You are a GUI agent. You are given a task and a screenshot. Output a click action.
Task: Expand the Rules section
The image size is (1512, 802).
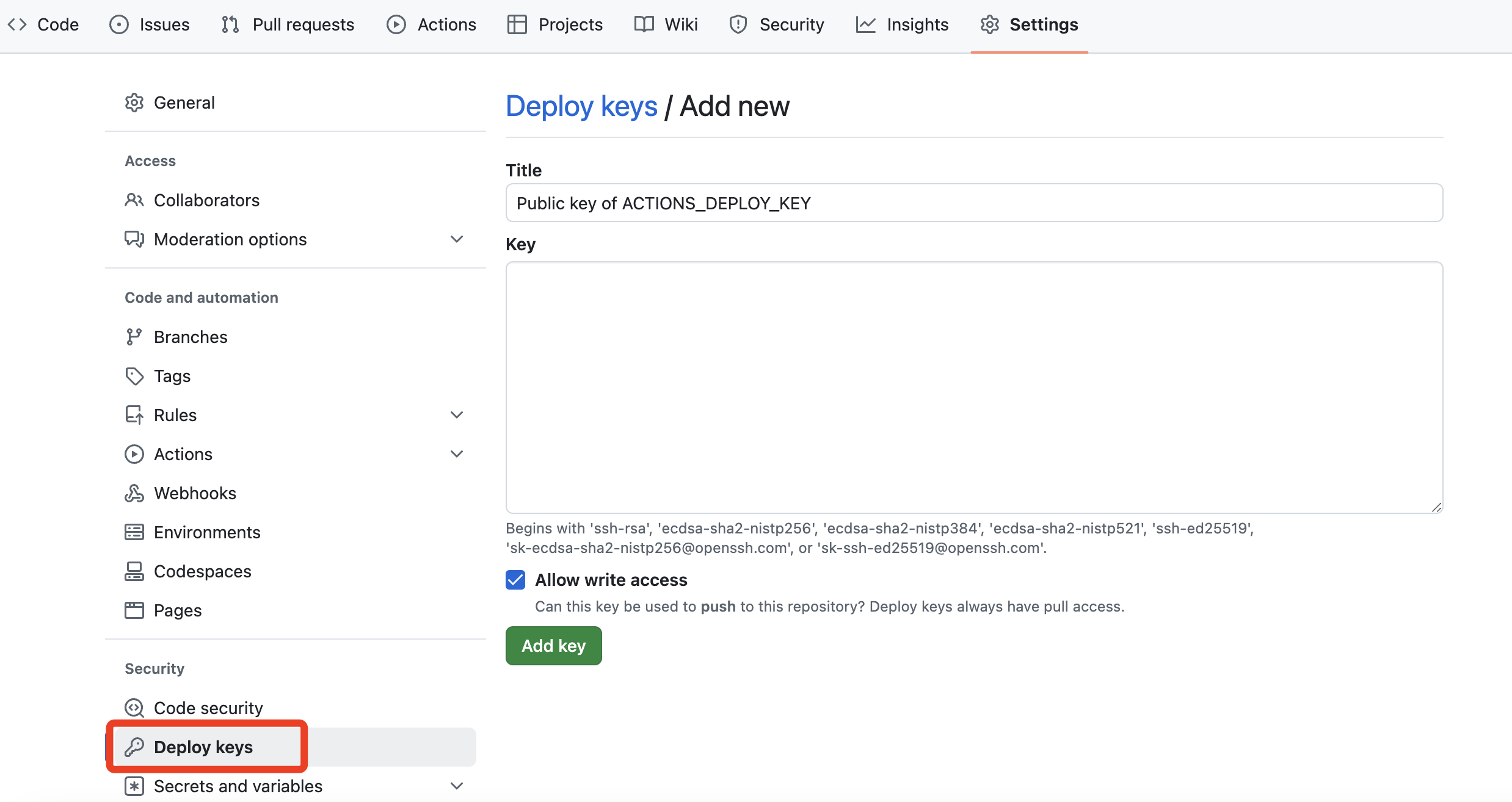pos(458,414)
